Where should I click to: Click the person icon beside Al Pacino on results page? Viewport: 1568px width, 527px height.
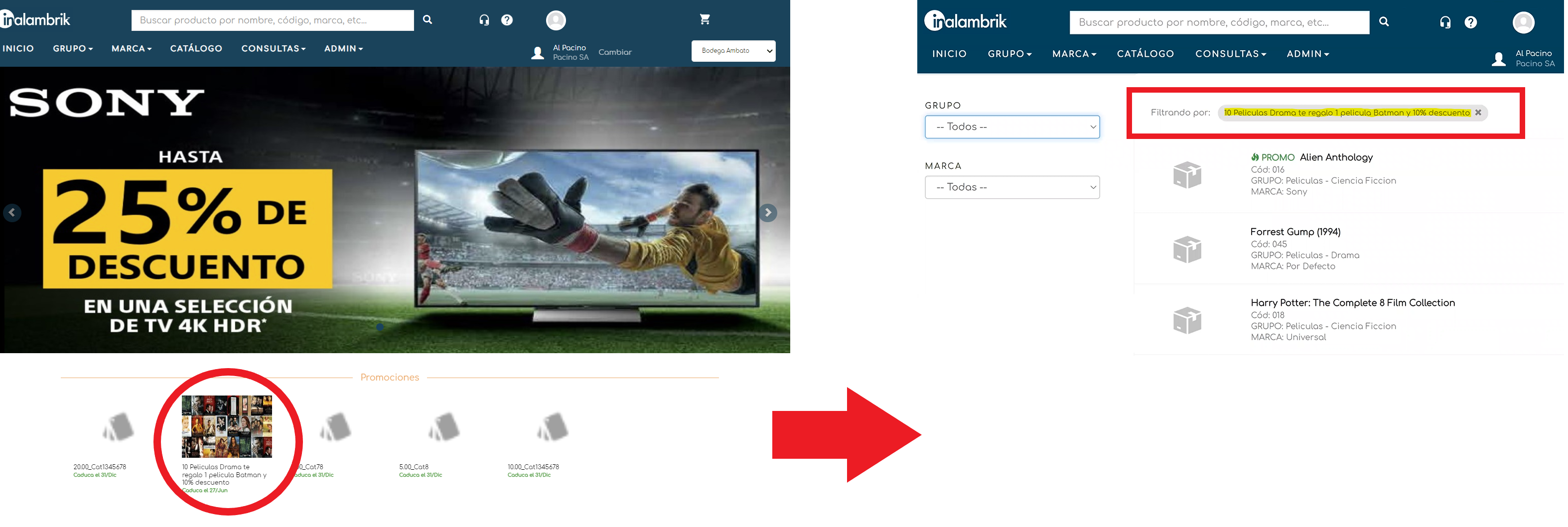[x=1499, y=59]
